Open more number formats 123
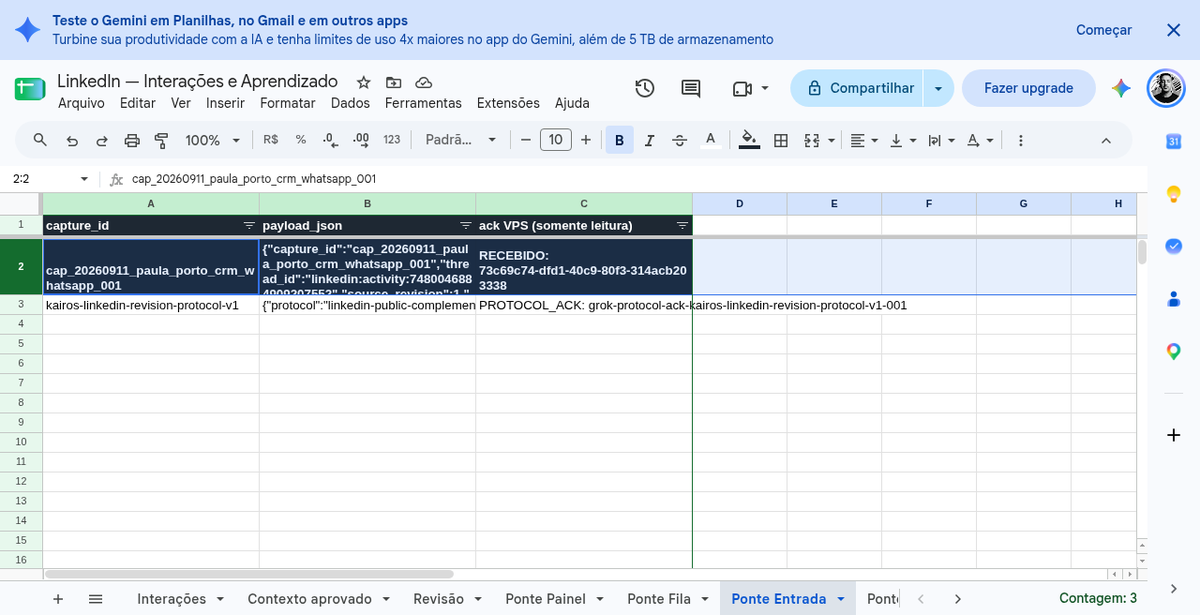 pos(392,140)
